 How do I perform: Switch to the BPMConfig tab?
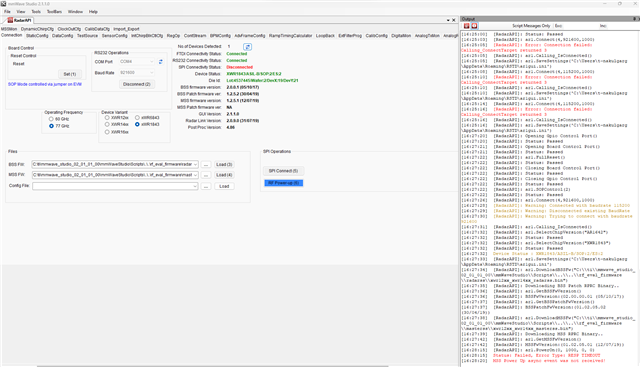tap(220, 36)
